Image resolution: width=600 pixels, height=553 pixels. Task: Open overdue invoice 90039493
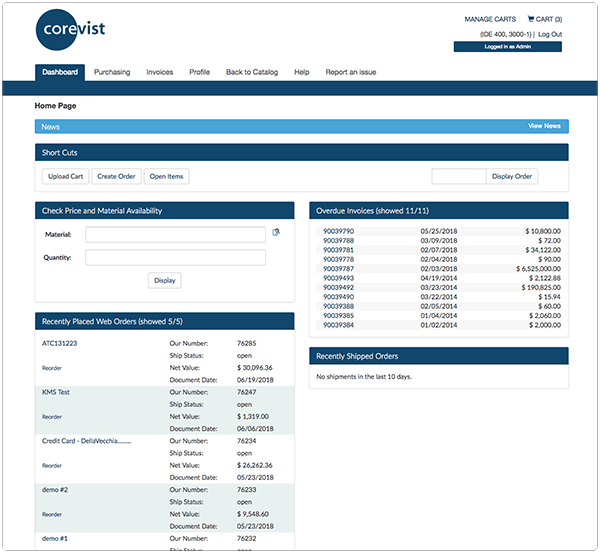pos(338,278)
